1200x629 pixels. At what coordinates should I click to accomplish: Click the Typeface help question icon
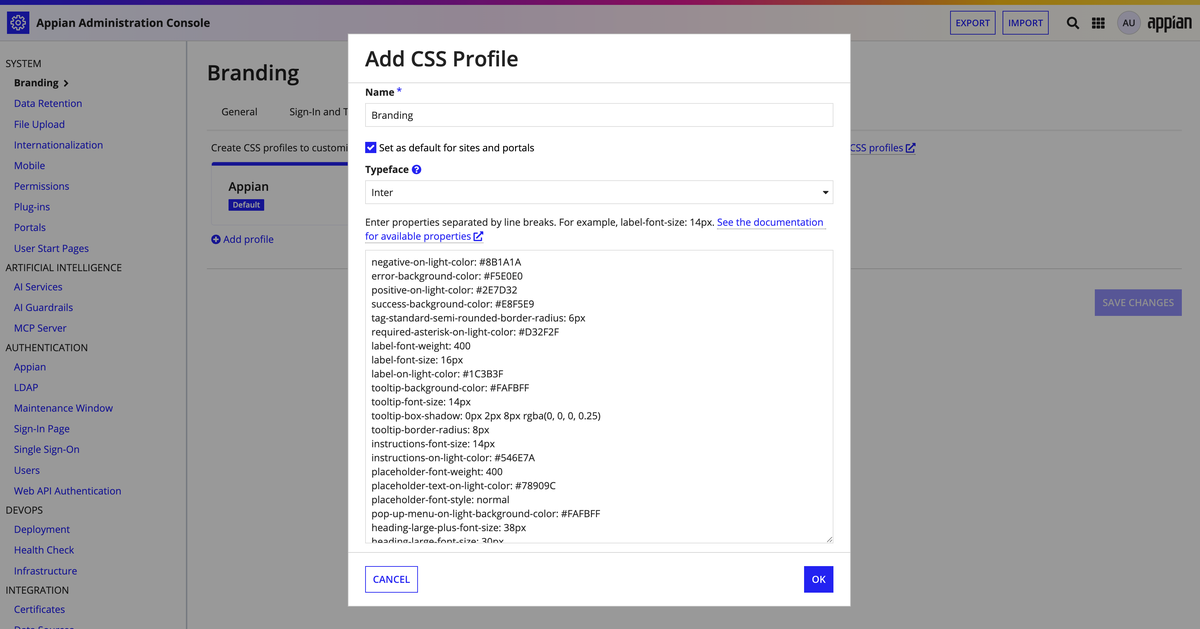click(x=417, y=170)
